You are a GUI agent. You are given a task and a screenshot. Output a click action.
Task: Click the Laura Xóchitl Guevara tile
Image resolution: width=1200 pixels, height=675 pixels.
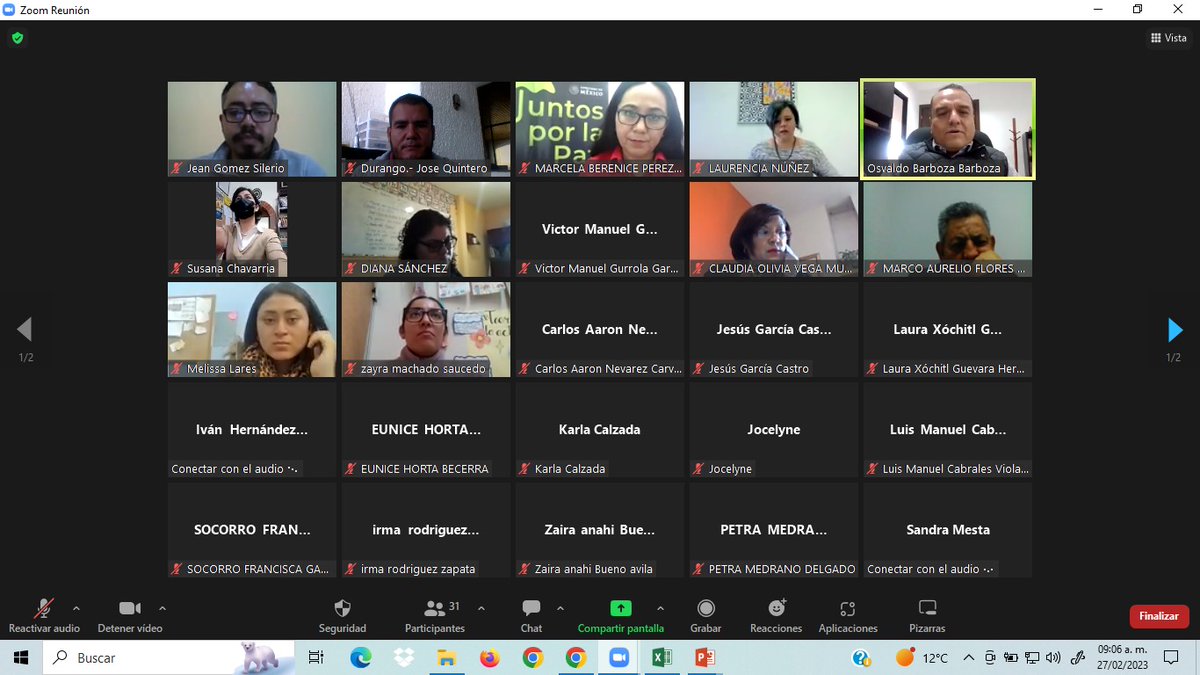948,329
